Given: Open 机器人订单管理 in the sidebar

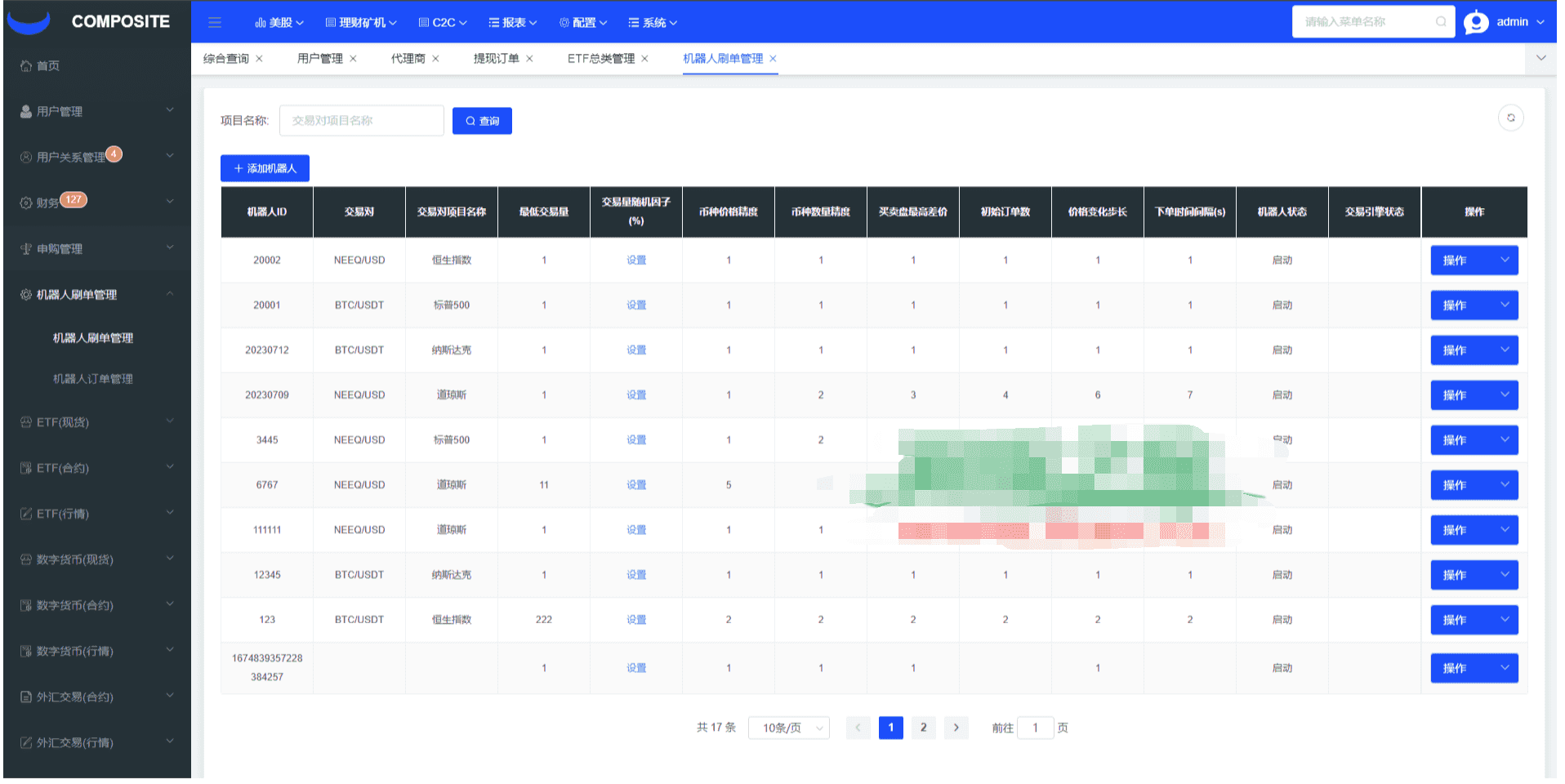Looking at the screenshot, I should pyautogui.click(x=92, y=379).
